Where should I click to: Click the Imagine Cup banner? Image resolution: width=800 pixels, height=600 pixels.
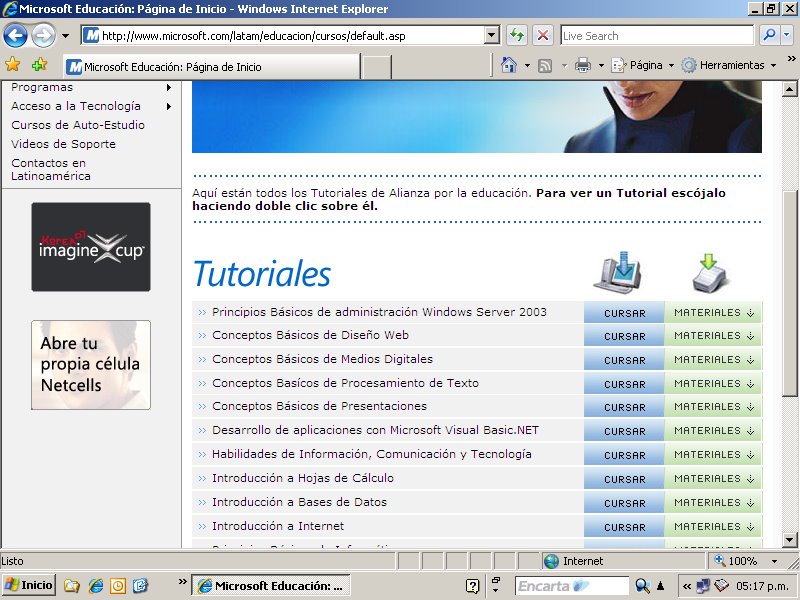[91, 247]
